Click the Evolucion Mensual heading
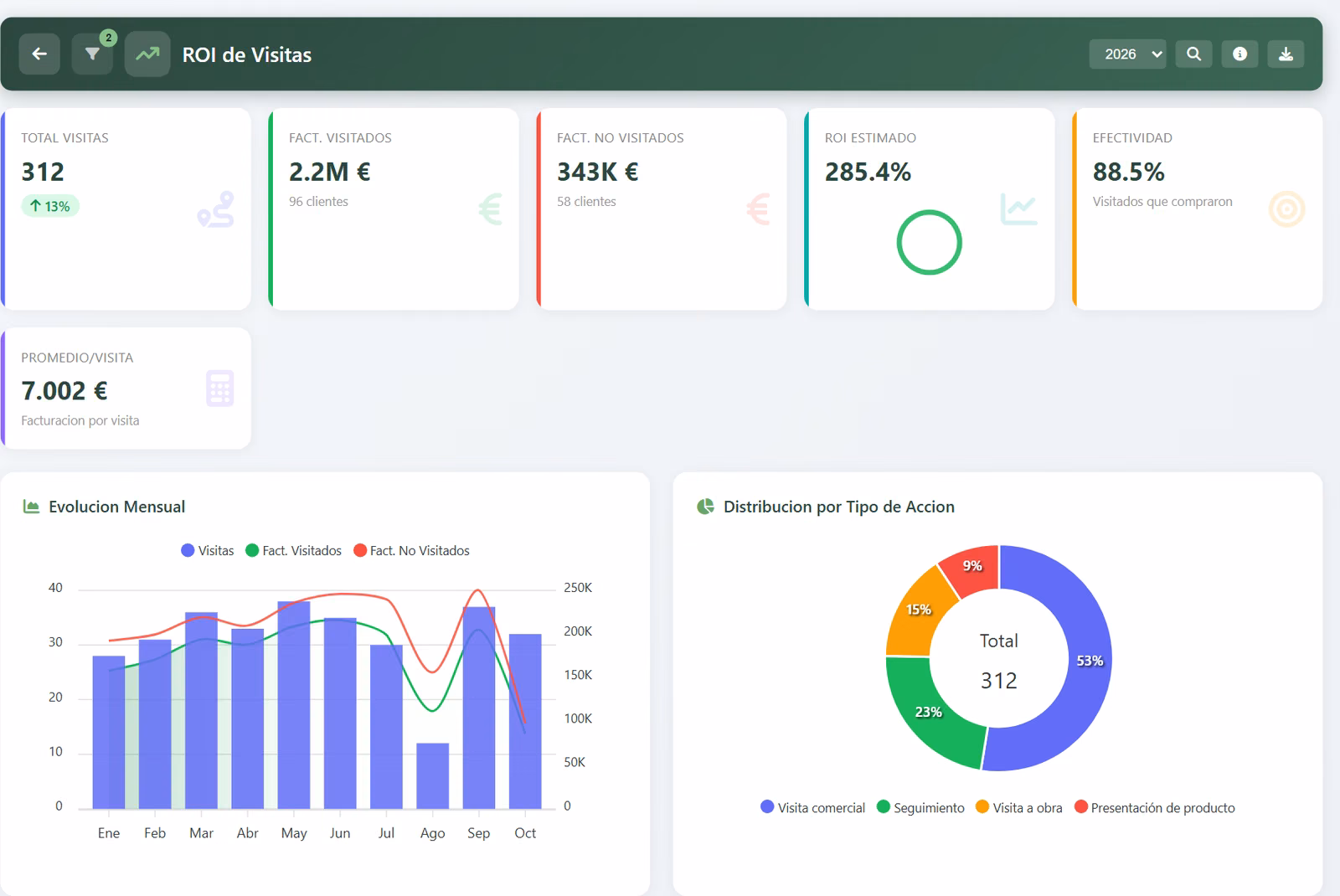The image size is (1340, 896). (117, 507)
